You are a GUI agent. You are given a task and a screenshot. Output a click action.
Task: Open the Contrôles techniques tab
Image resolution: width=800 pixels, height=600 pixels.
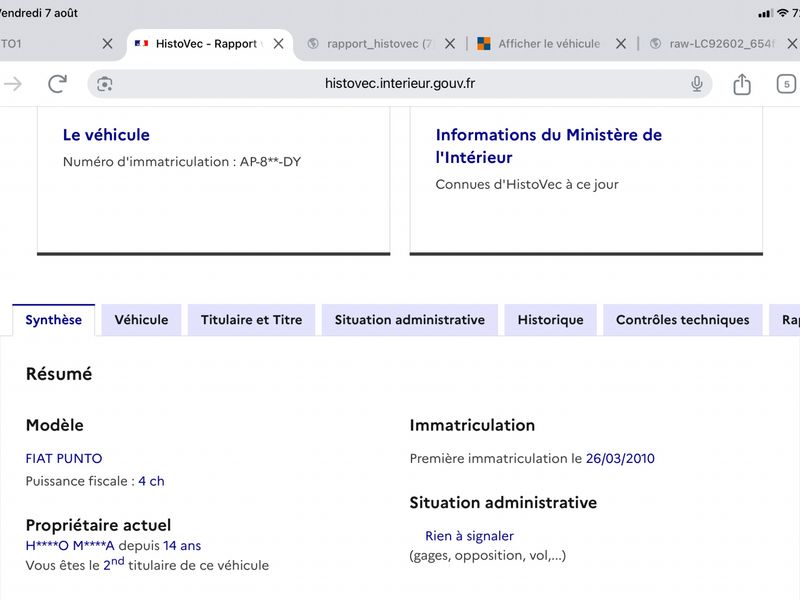click(x=683, y=320)
